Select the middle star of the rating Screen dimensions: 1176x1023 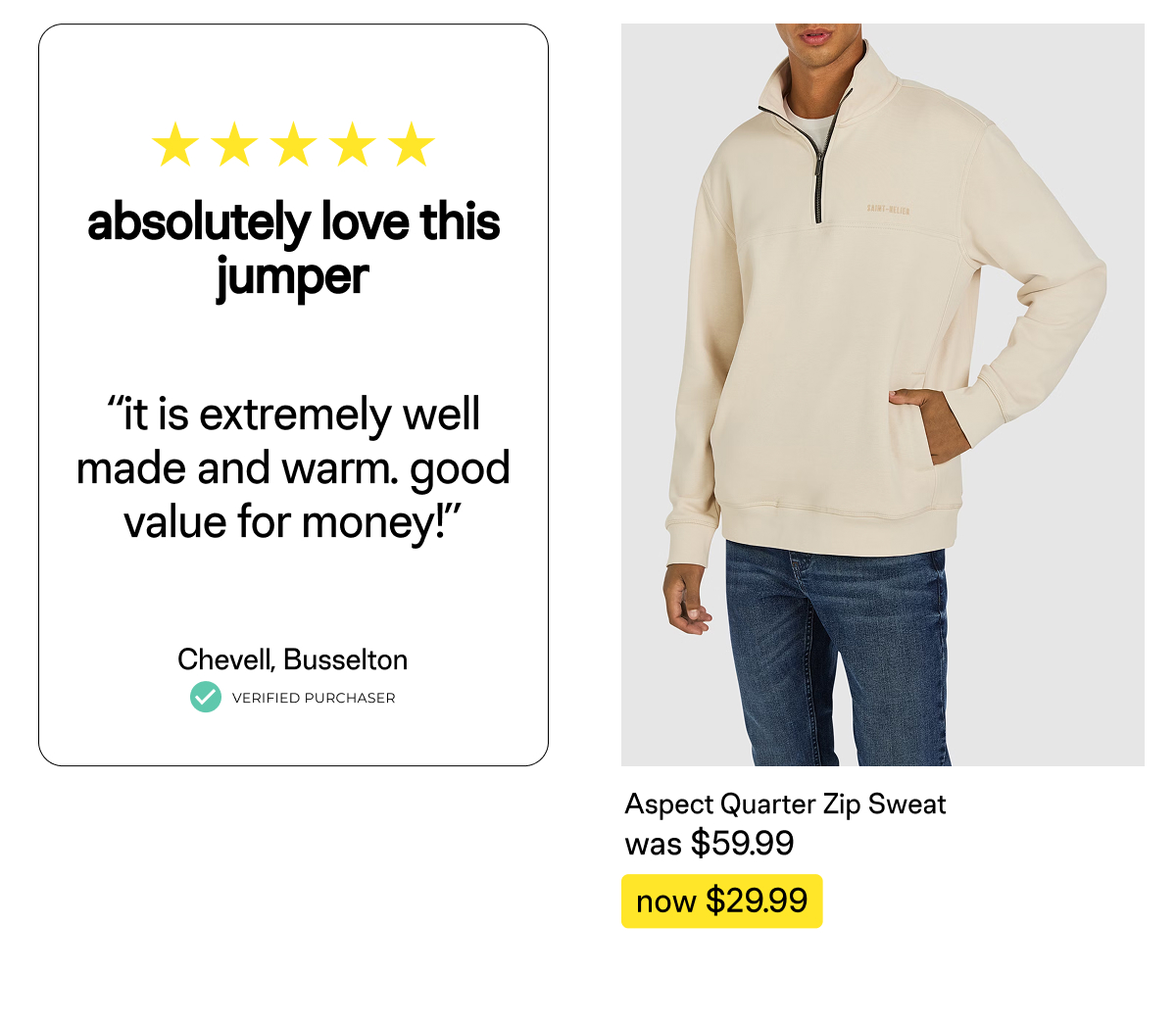294,145
